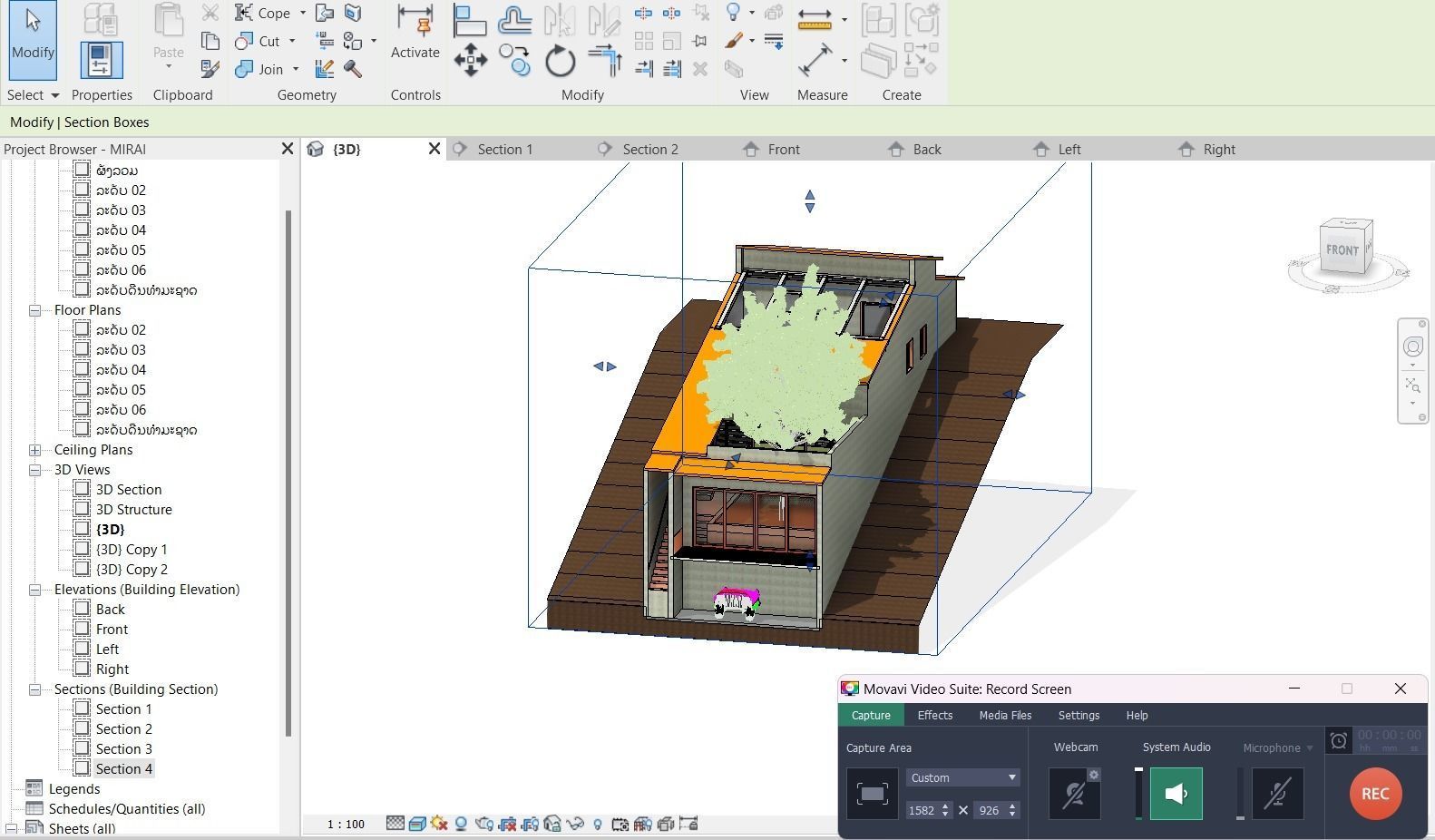Open the rendering dialog teapot icon
1435x840 pixels.
tap(483, 824)
